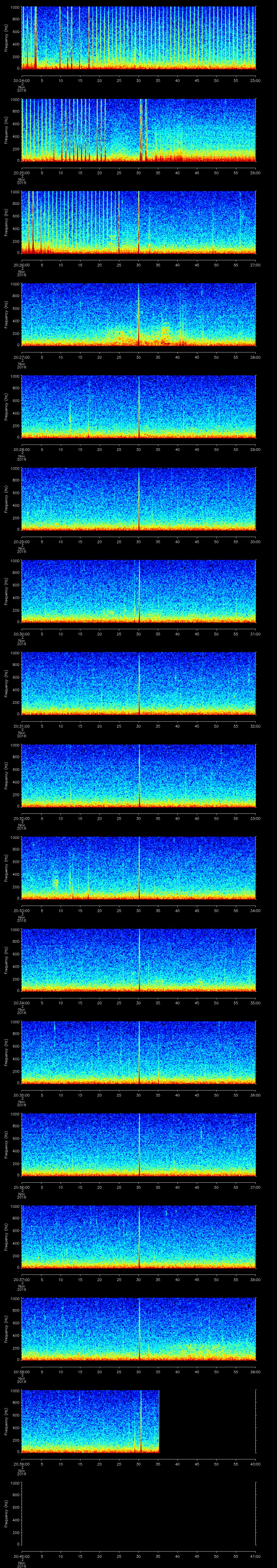This screenshot has height=1568, width=277.
Task: Click Frequency (Hz) label of the 20:35:00 plot
Action: pyautogui.click(x=6, y=1052)
